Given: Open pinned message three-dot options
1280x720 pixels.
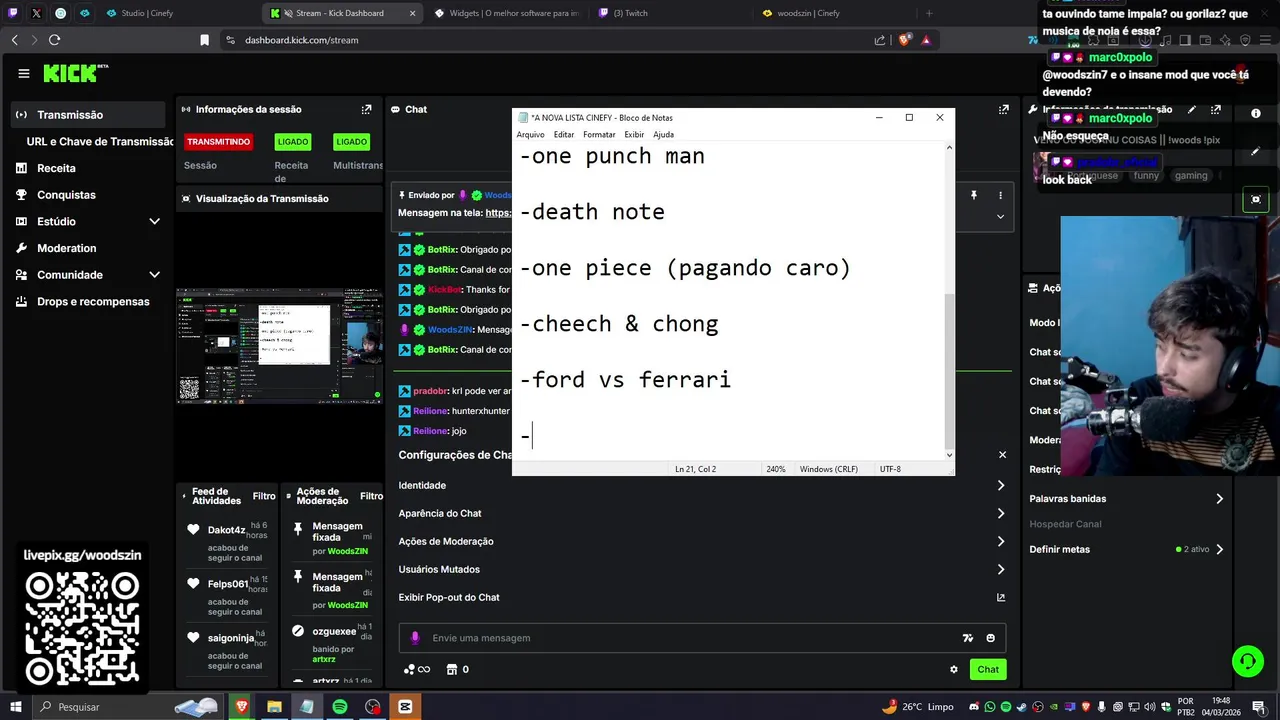Looking at the screenshot, I should [x=1000, y=195].
